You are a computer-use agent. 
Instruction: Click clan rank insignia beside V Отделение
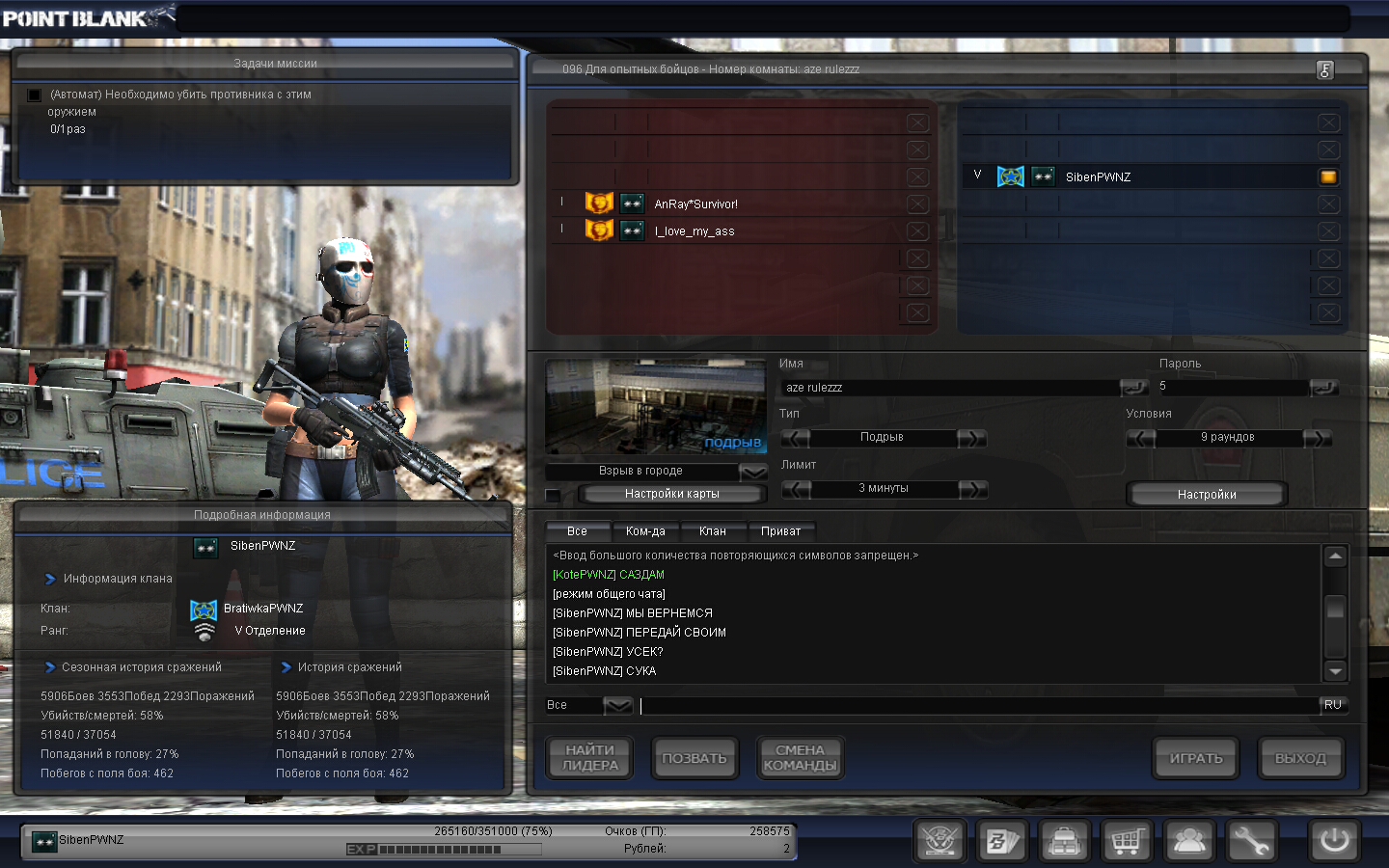tap(204, 632)
